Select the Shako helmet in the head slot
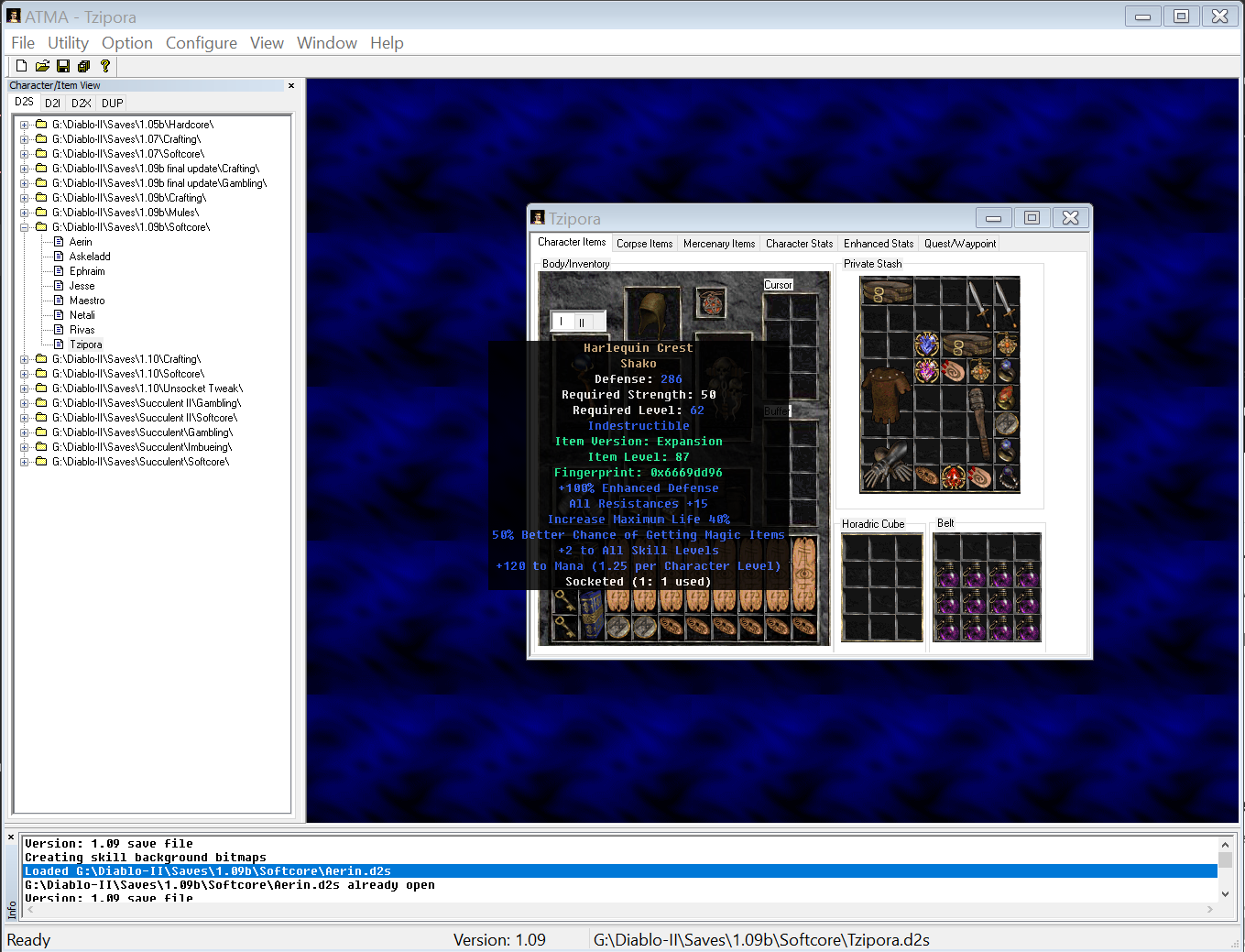This screenshot has width=1245, height=952. 652,314
